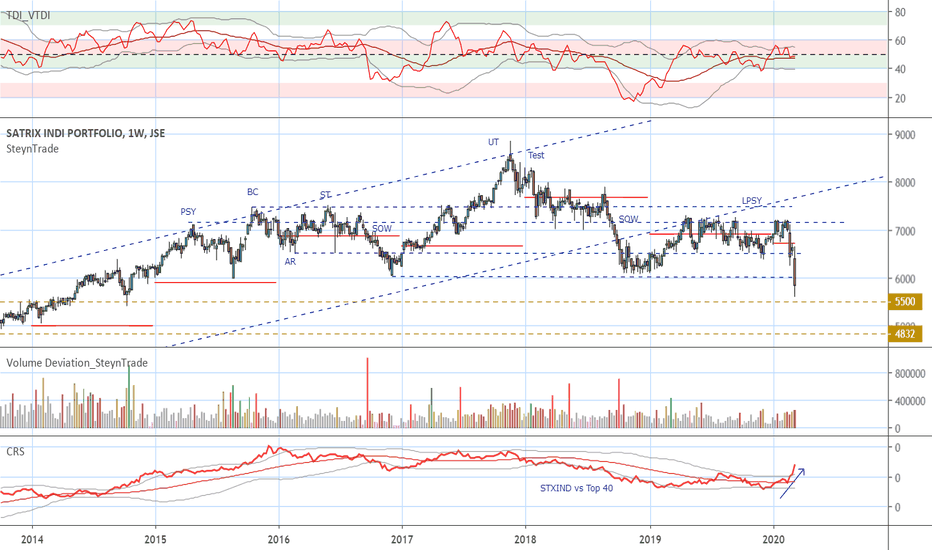The height and width of the screenshot is (550, 932).
Task: Click the 9000 price axis label
Action: tap(905, 135)
